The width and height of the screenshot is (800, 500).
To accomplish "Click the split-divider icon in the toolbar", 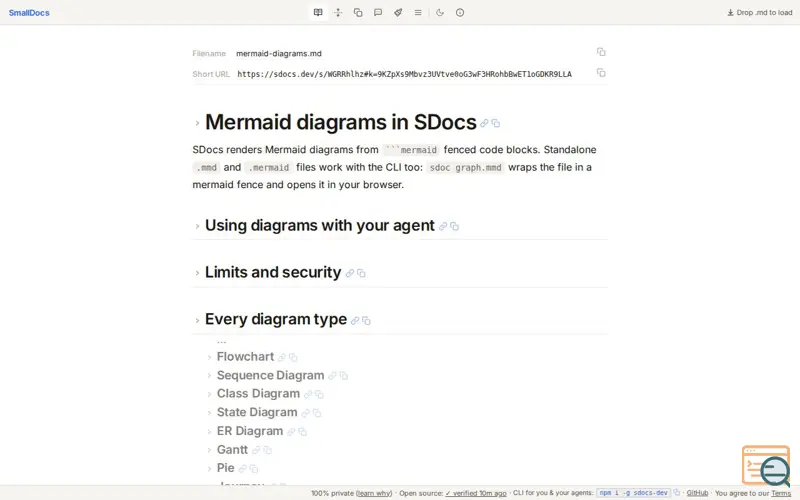I will coord(338,12).
